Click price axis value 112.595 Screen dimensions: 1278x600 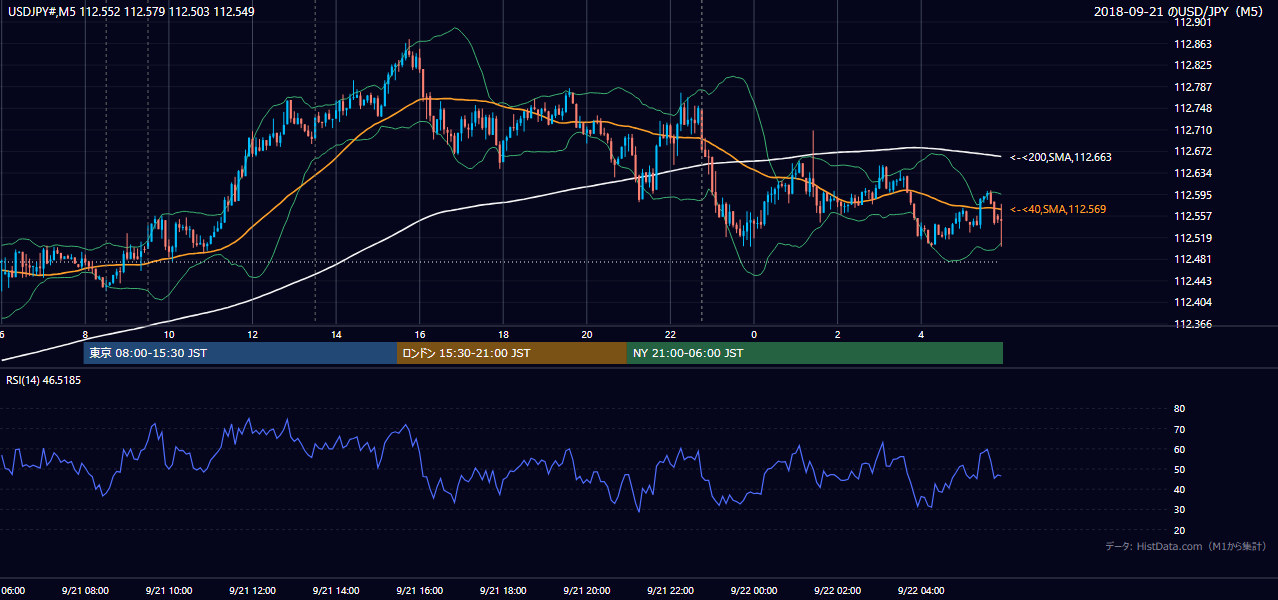[1192, 195]
